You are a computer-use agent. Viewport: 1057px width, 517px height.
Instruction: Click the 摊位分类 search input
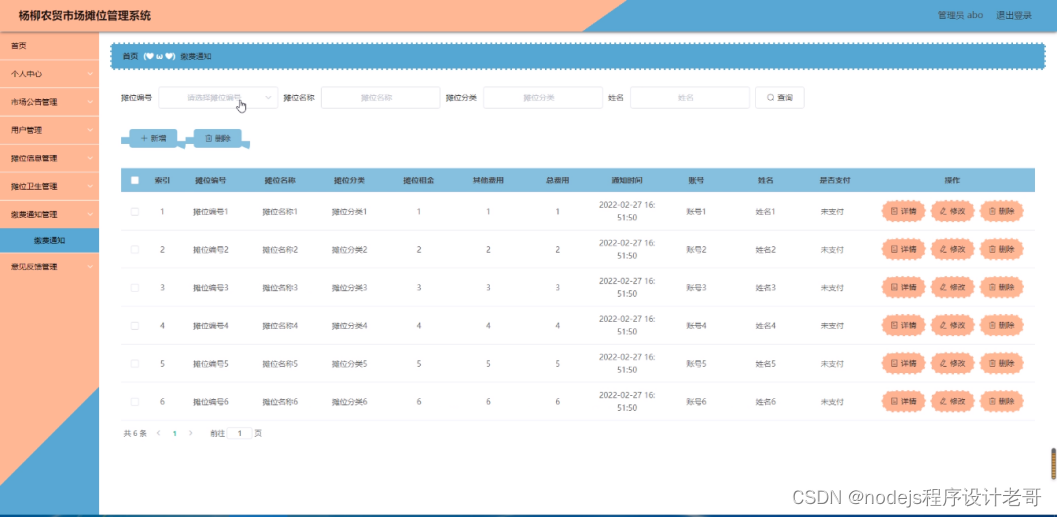point(543,98)
